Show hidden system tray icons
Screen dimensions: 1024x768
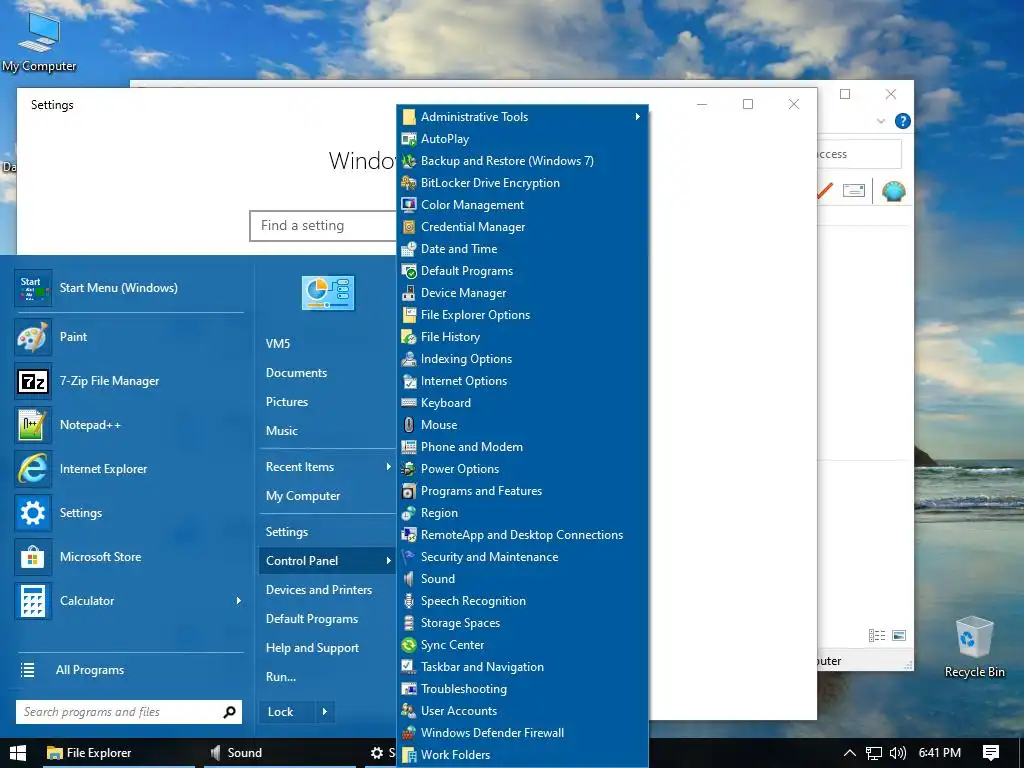(x=849, y=753)
